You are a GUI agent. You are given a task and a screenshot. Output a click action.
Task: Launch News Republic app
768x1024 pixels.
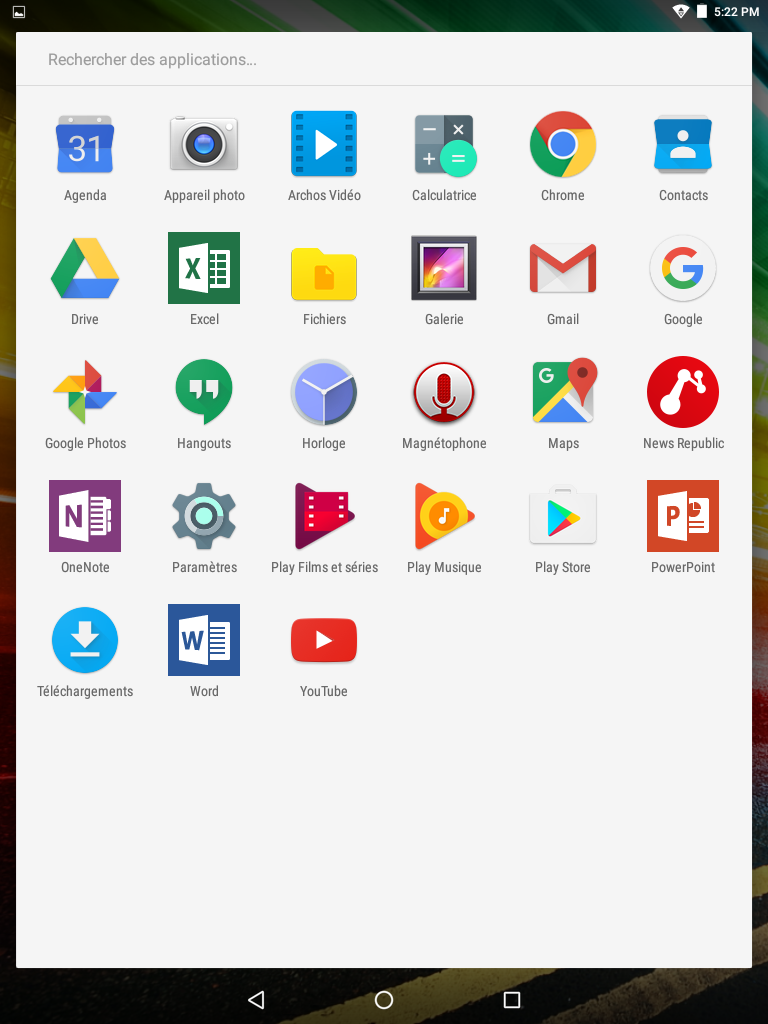683,393
